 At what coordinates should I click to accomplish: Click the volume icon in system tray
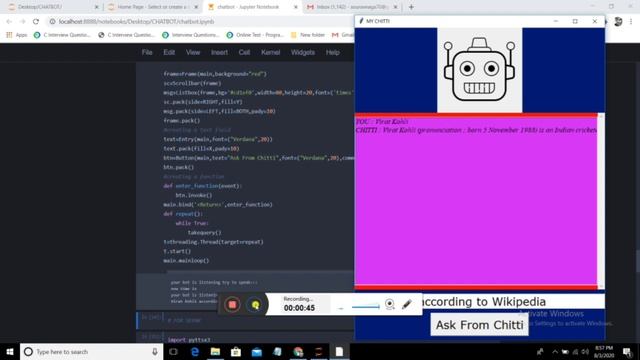pos(585,351)
